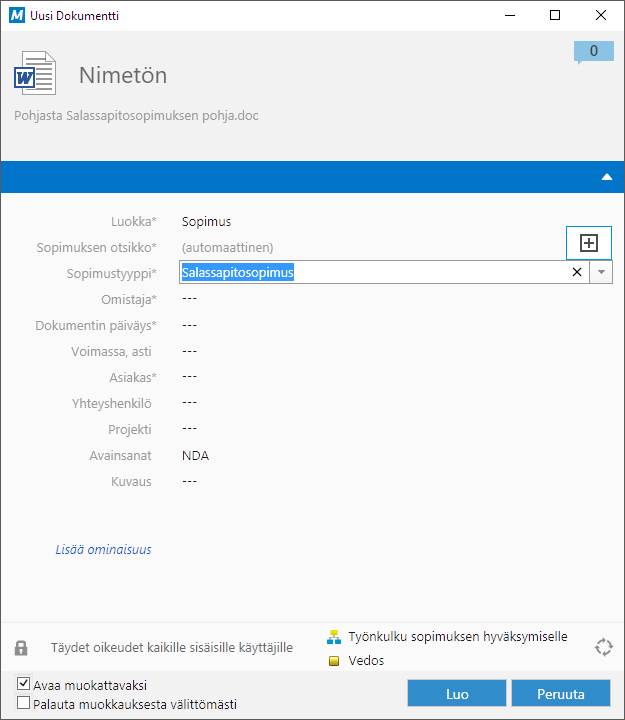Edit the Avainsanat value NDA
Viewport: 625px width, 720px height.
point(195,455)
